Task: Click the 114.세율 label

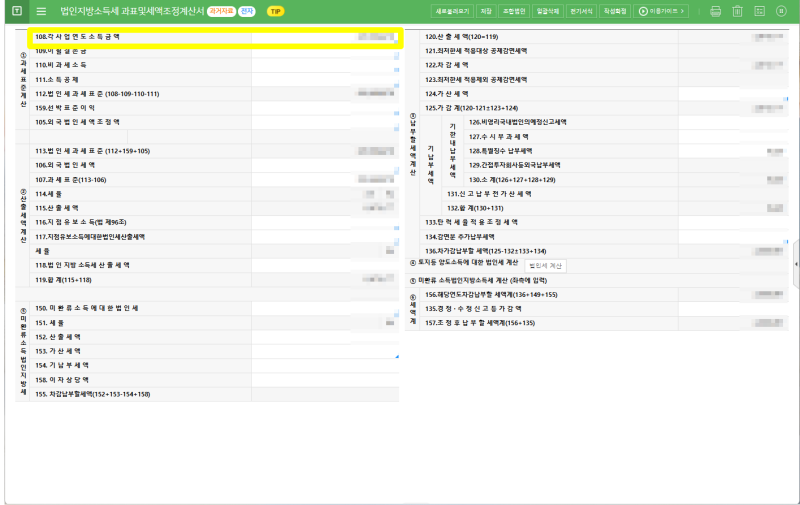Action: (48, 194)
